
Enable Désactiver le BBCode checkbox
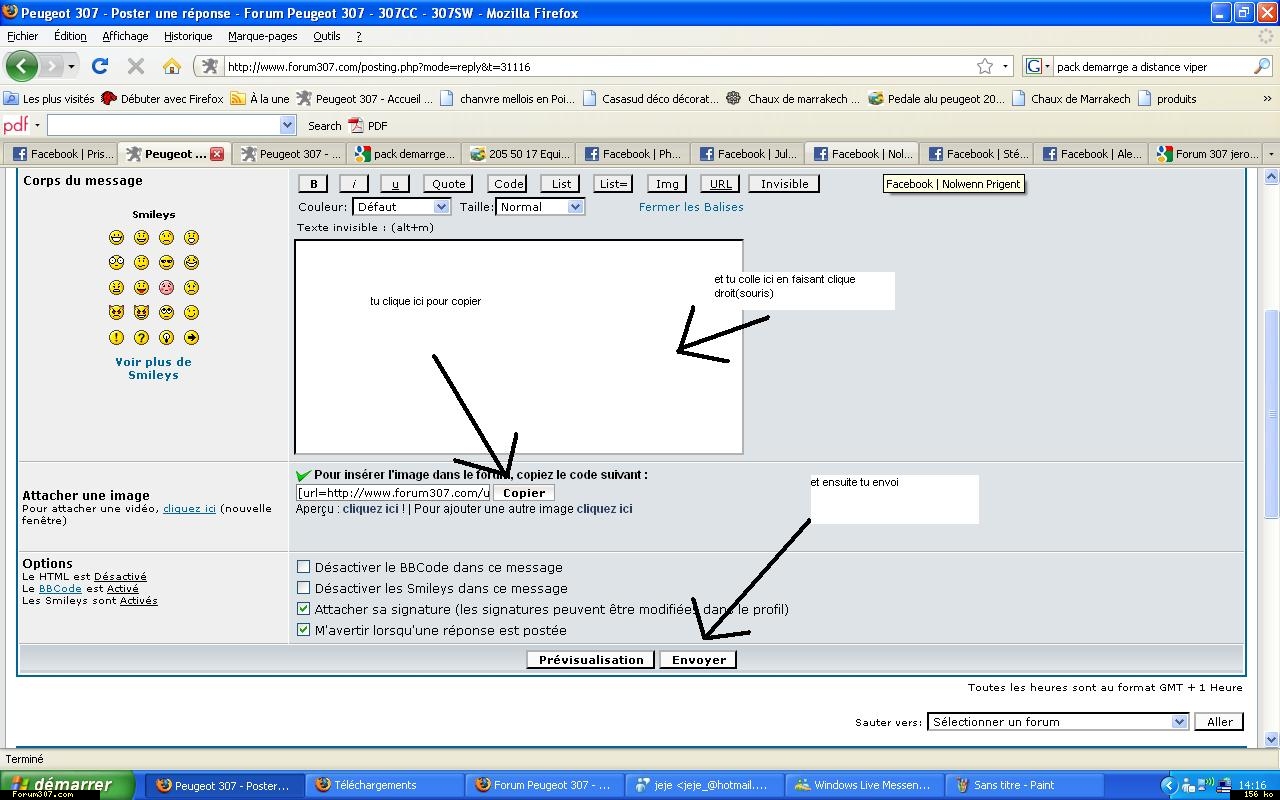tap(304, 567)
